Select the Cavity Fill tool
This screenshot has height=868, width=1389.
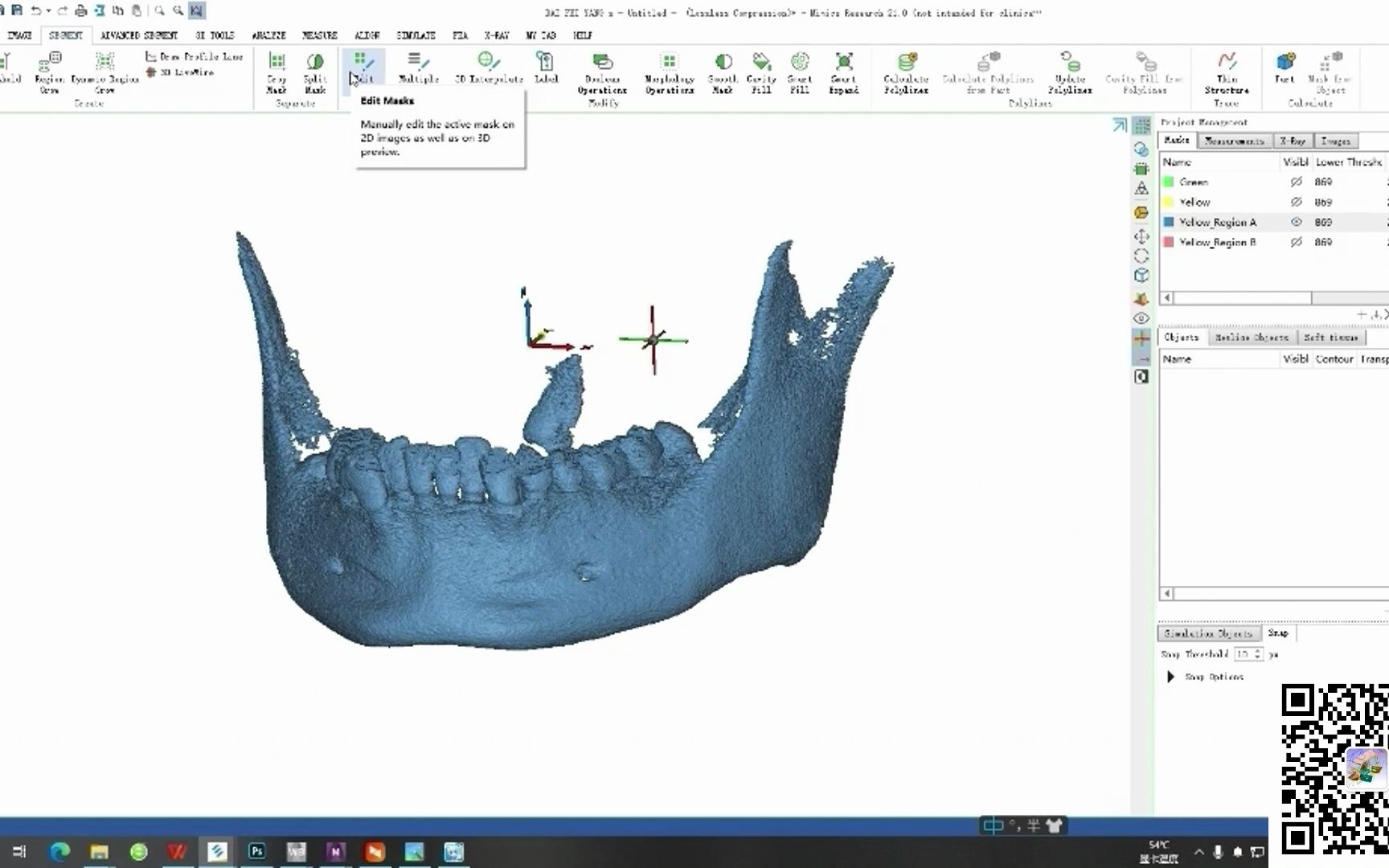(x=761, y=72)
